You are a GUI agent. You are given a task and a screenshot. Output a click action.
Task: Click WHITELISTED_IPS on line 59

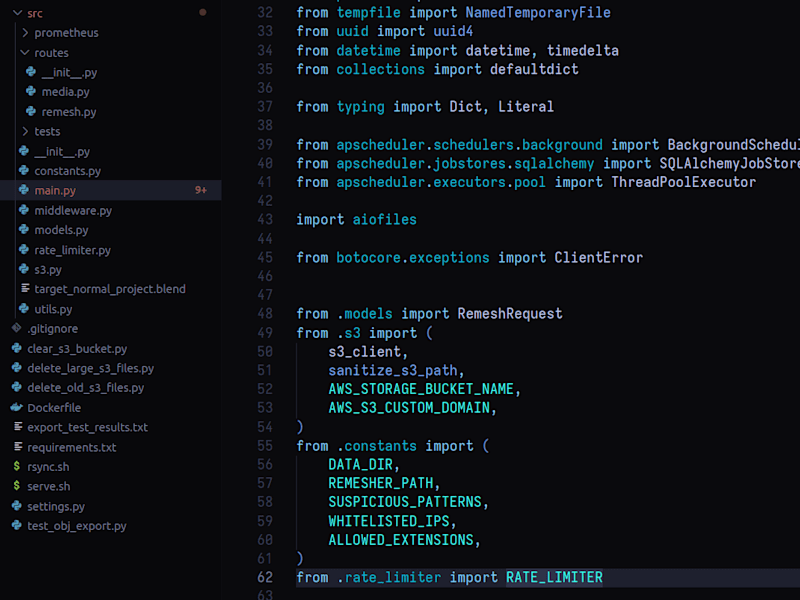click(x=389, y=521)
